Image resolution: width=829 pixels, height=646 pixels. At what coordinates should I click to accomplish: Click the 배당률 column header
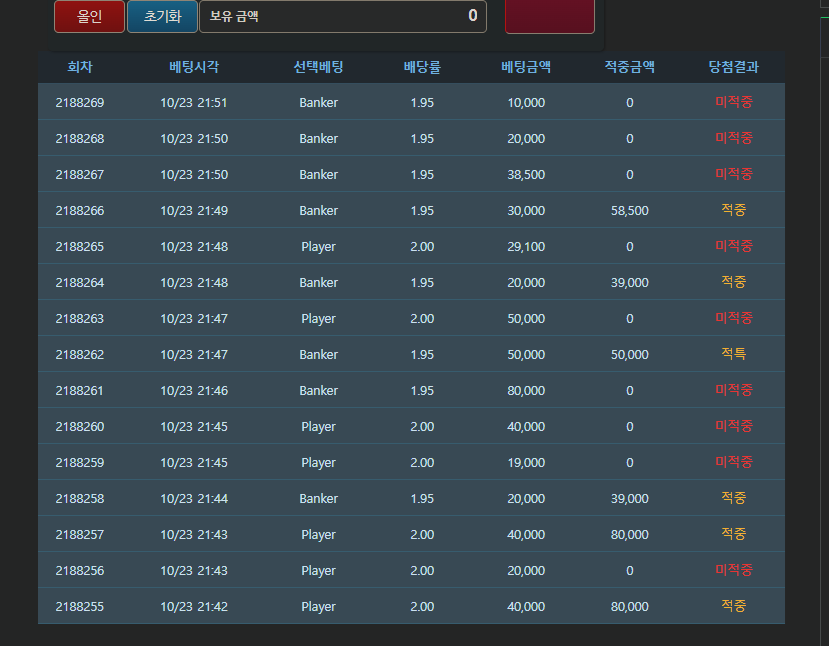pos(422,67)
